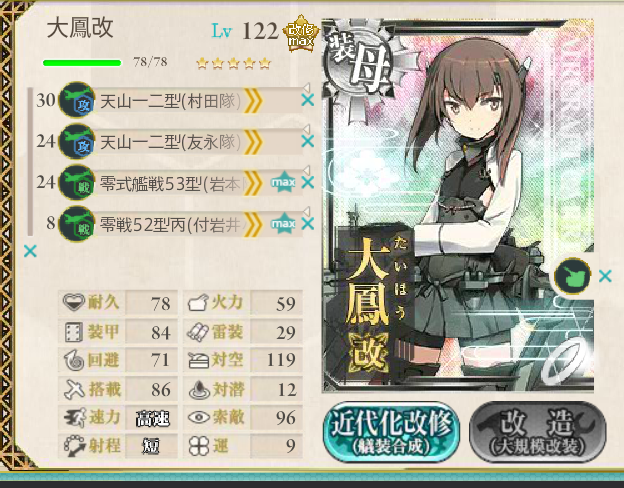Click the fighter icon for 零戦52型丙(付岩井小隊)
Viewport: 624px width, 488px height.
[76, 224]
